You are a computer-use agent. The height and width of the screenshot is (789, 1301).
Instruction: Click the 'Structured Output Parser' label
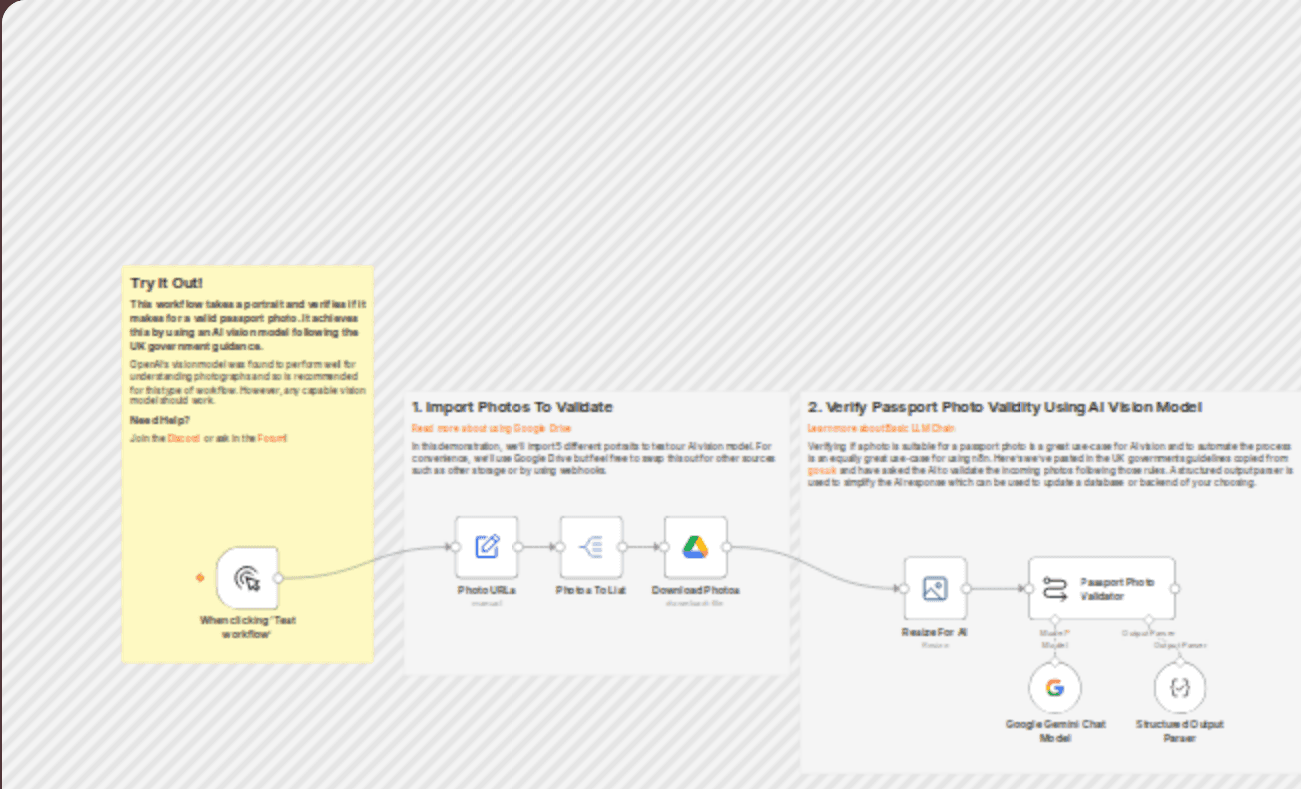pos(1180,731)
